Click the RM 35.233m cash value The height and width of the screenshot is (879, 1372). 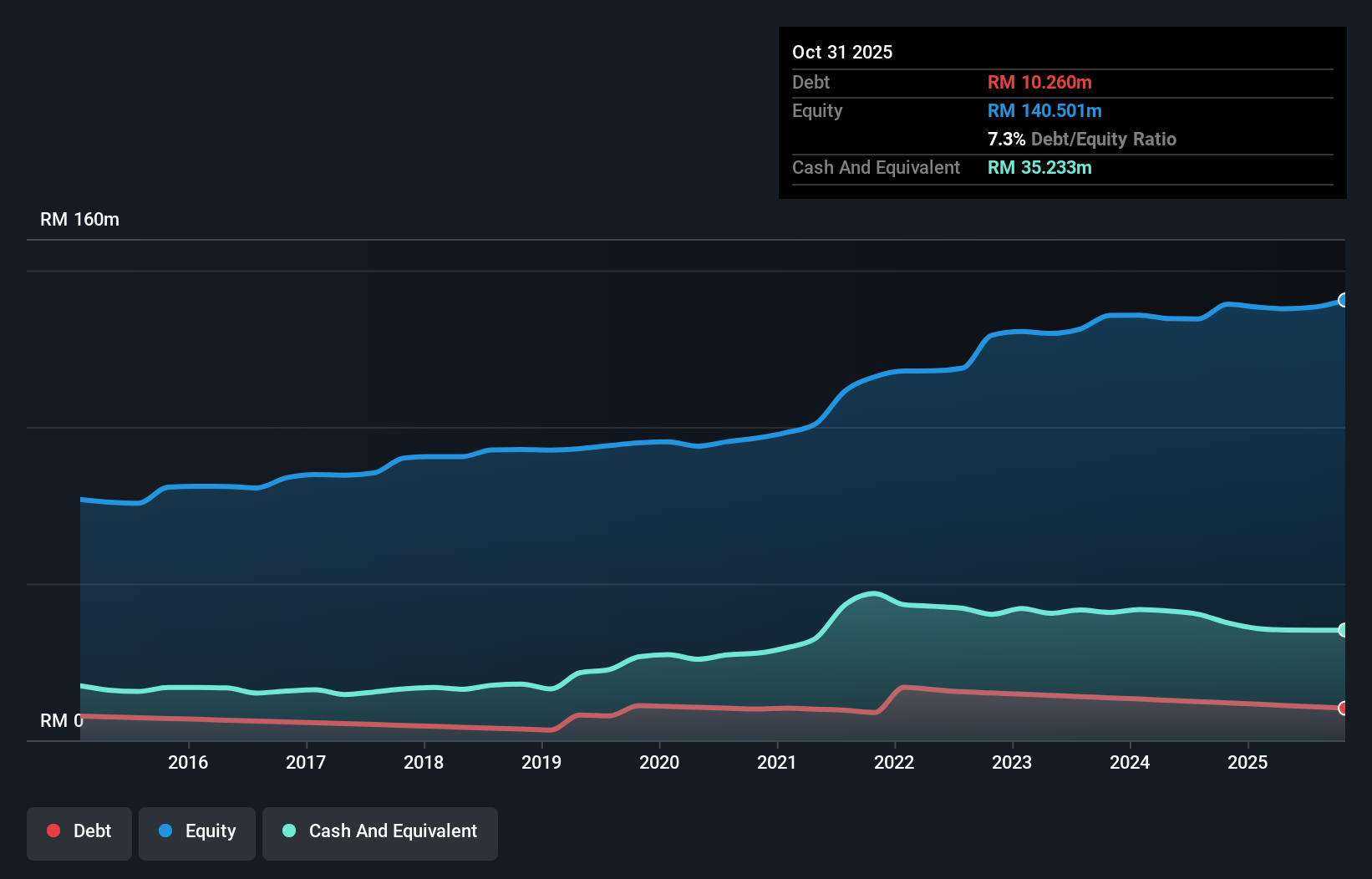[x=1039, y=167]
